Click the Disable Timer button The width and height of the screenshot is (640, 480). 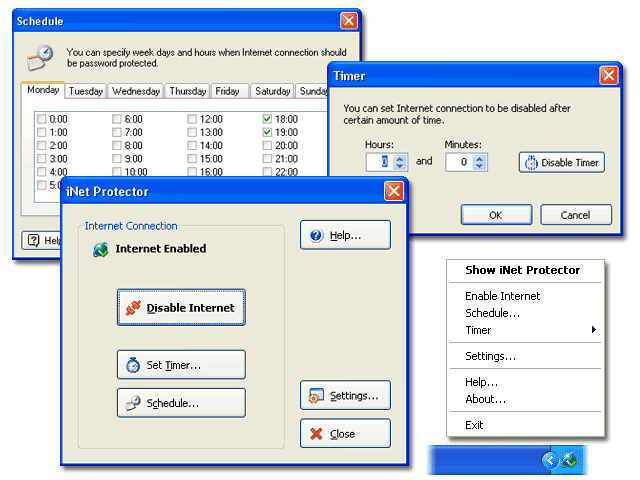tap(562, 162)
